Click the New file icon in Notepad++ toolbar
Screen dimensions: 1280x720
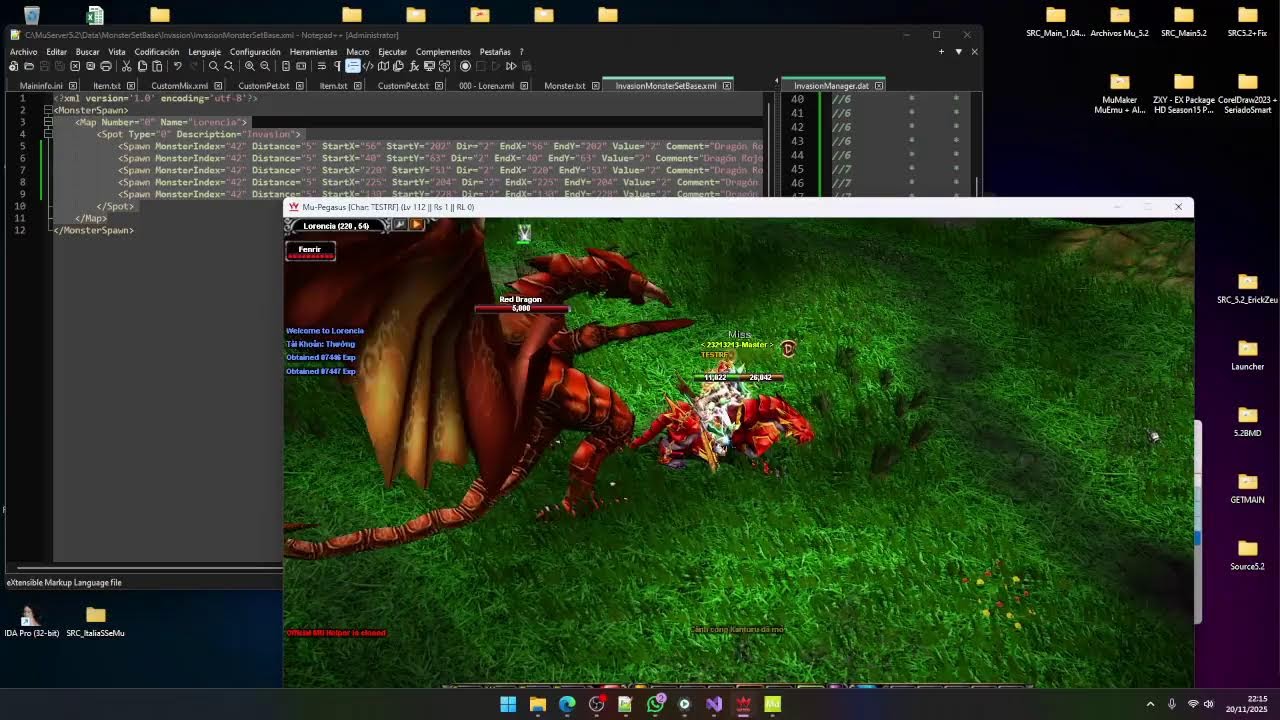(13, 66)
